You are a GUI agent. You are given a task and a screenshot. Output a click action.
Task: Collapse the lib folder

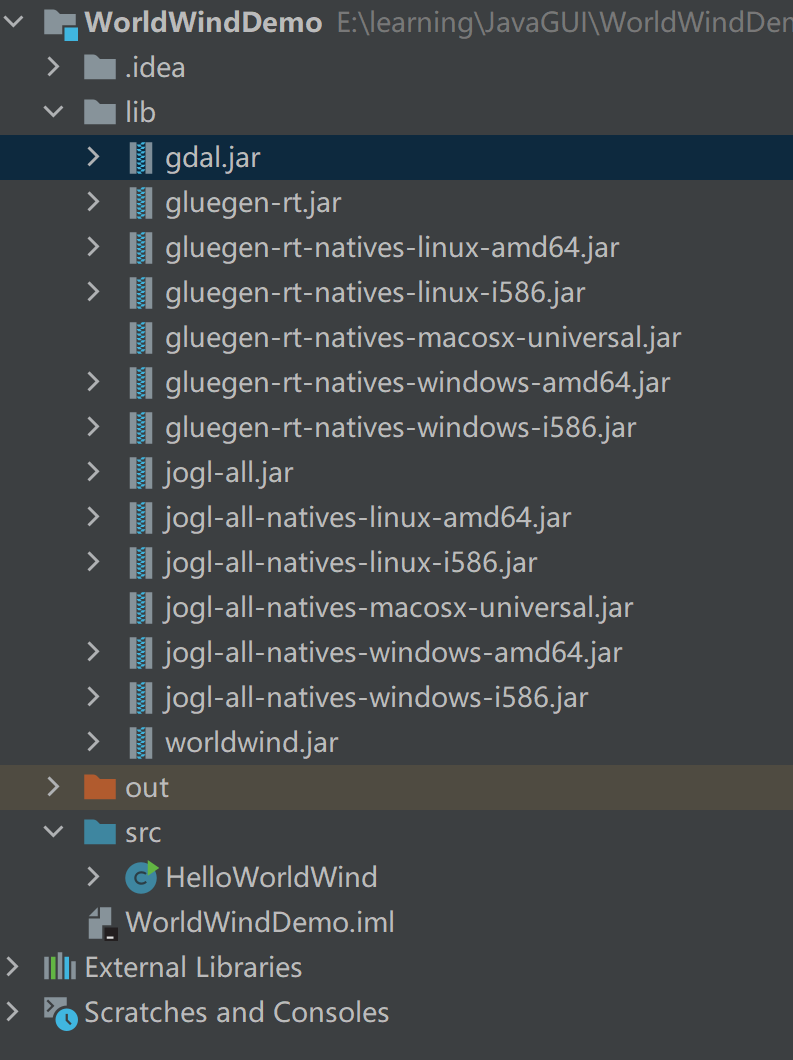point(53,112)
